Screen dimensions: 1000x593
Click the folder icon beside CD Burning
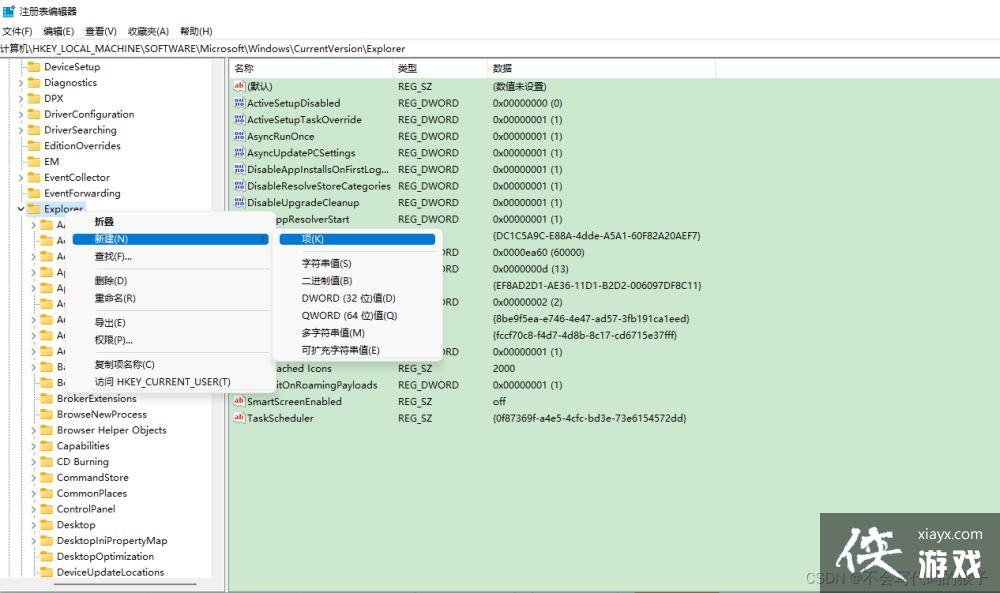46,462
